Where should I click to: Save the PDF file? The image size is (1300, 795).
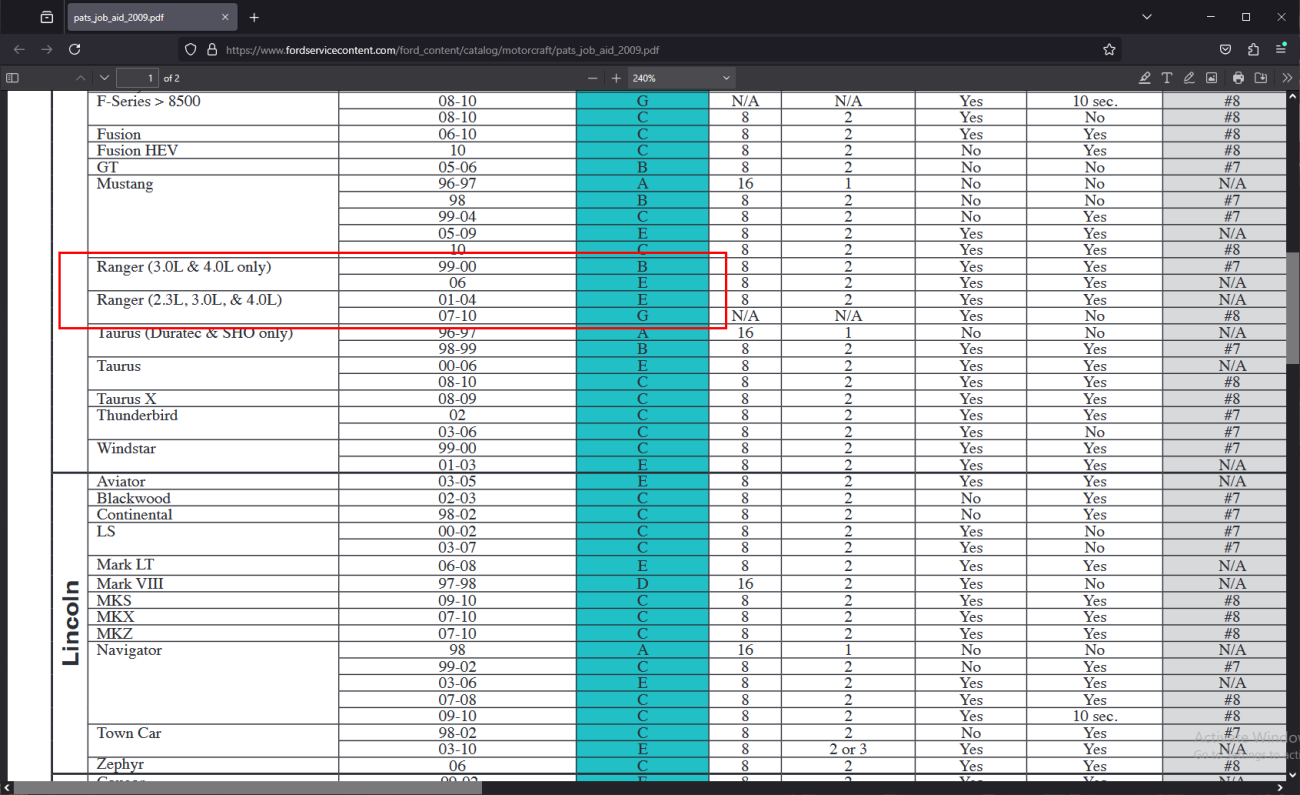(x=1261, y=78)
